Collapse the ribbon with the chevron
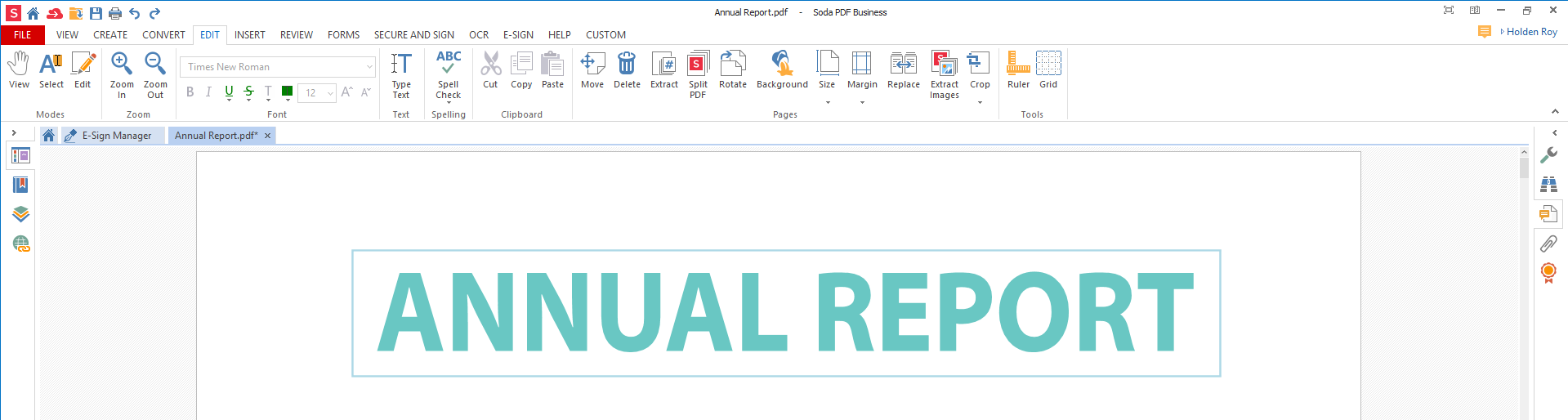1568x420 pixels. [1555, 112]
